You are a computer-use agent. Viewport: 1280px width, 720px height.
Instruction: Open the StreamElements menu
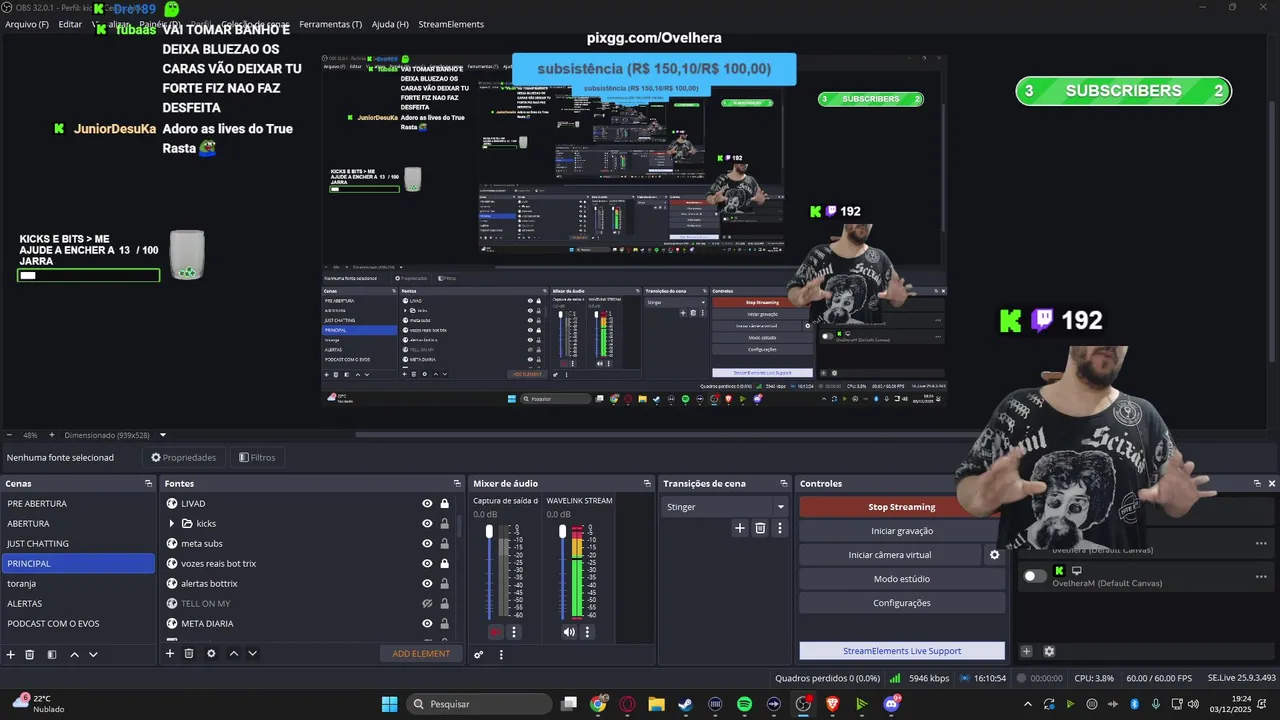click(451, 24)
